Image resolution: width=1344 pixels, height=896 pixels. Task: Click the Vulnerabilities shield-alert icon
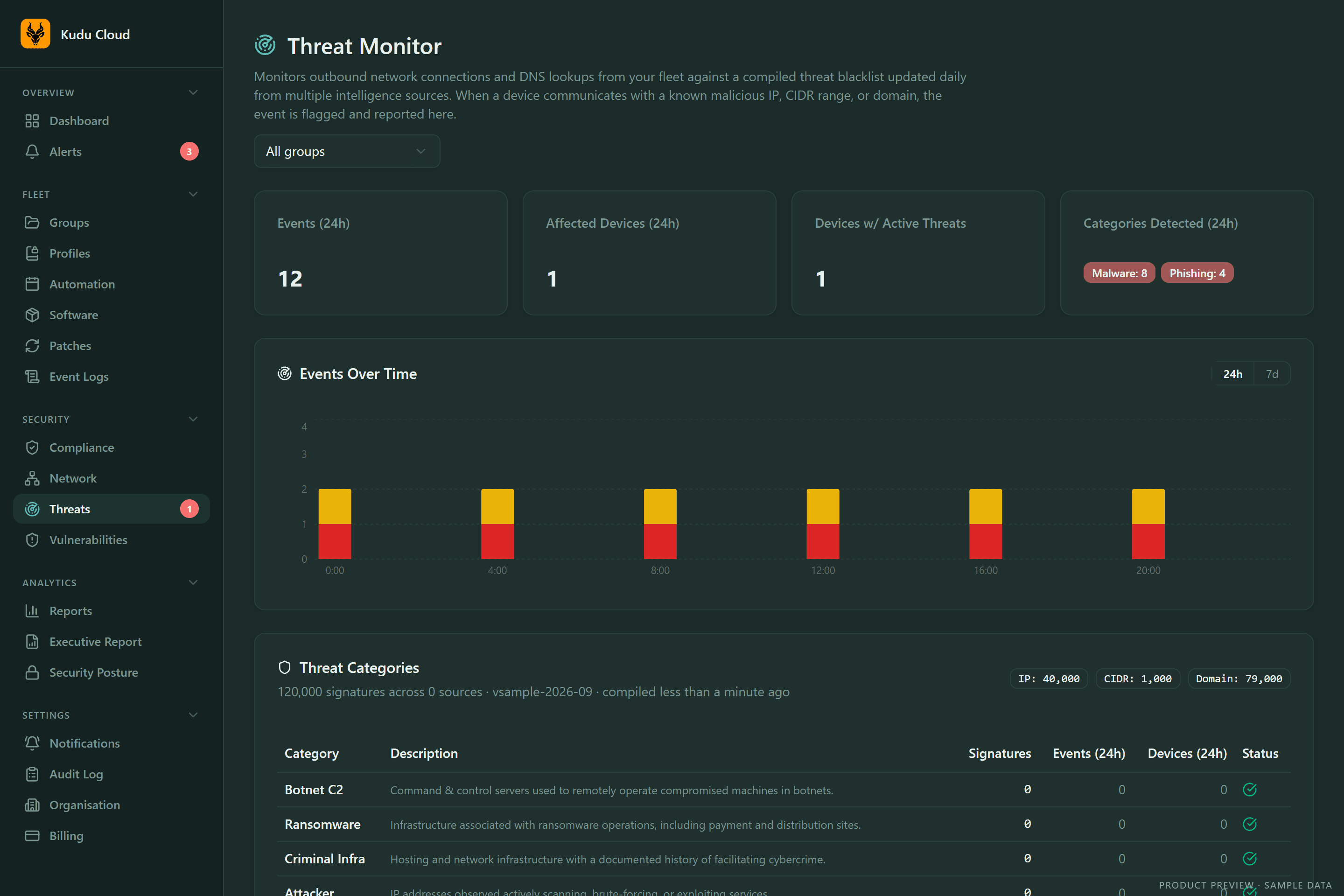(x=32, y=540)
